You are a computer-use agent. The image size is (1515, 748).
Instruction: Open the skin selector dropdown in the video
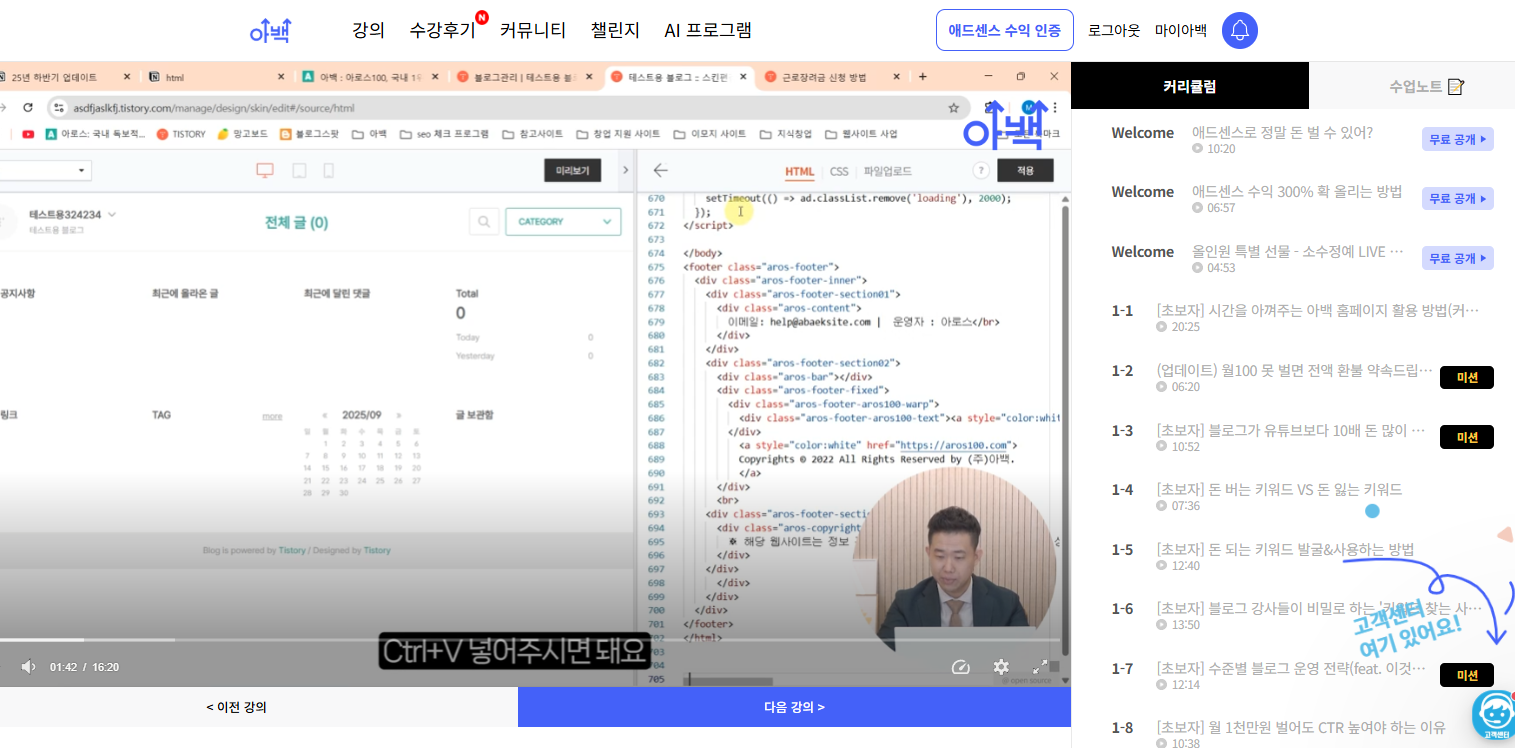pyautogui.click(x=45, y=171)
